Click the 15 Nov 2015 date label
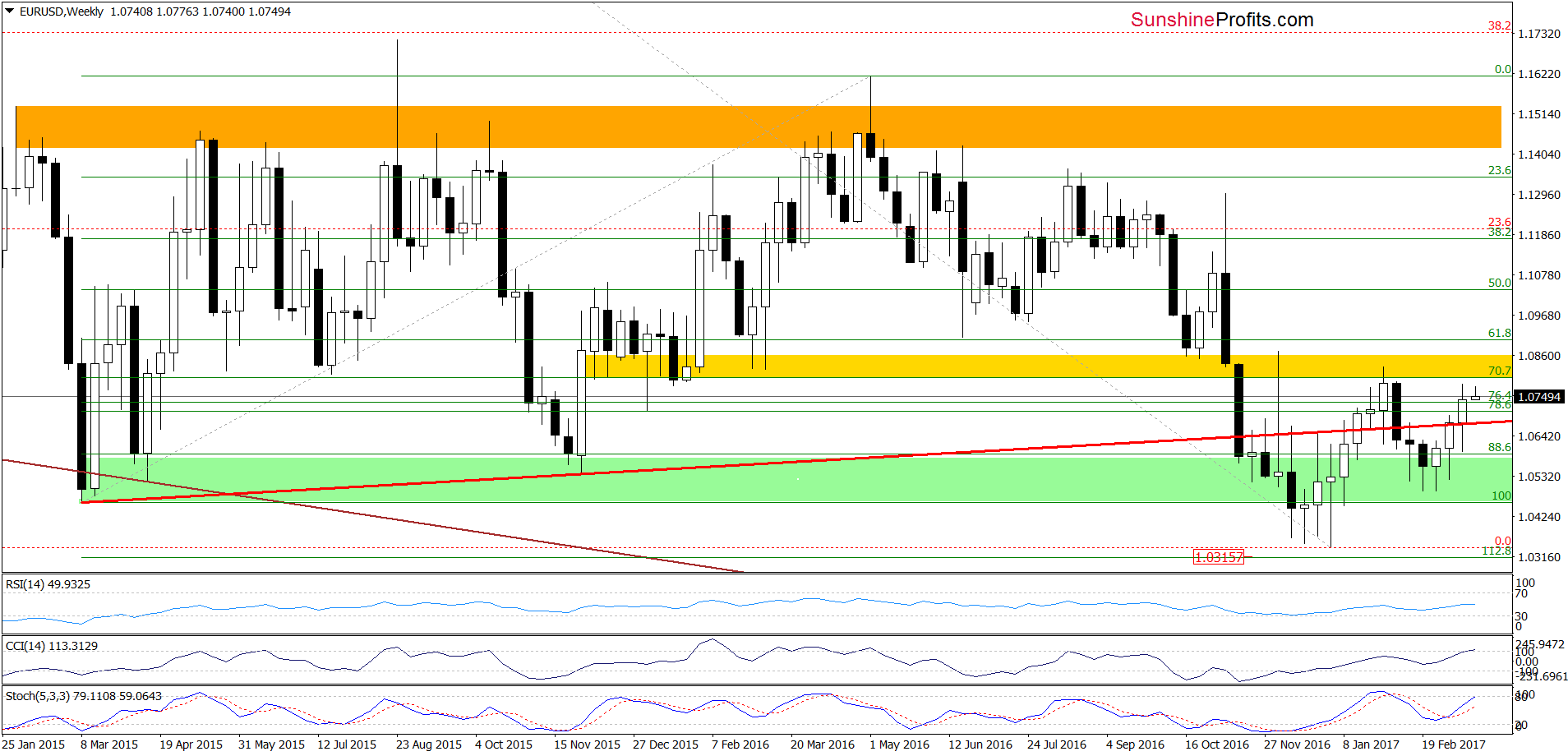The width and height of the screenshot is (1568, 756). click(x=587, y=744)
